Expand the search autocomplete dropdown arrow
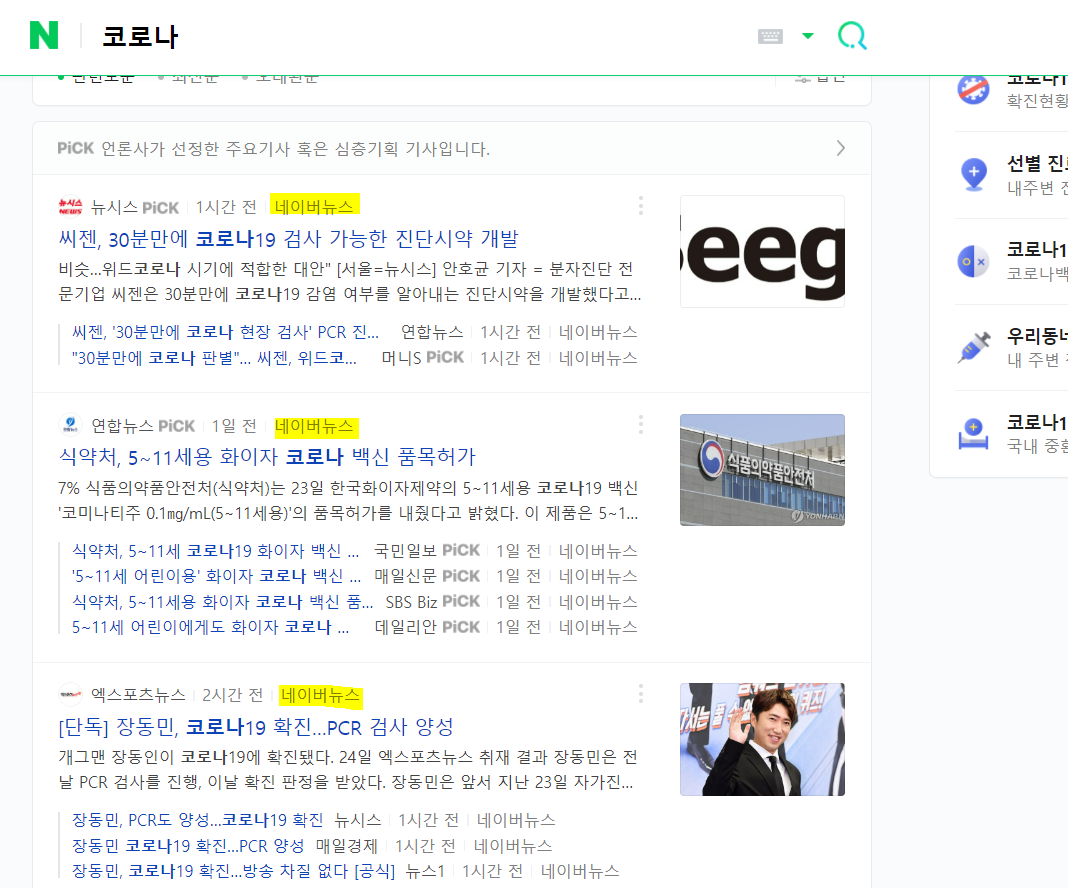This screenshot has width=1068, height=888. [x=808, y=35]
